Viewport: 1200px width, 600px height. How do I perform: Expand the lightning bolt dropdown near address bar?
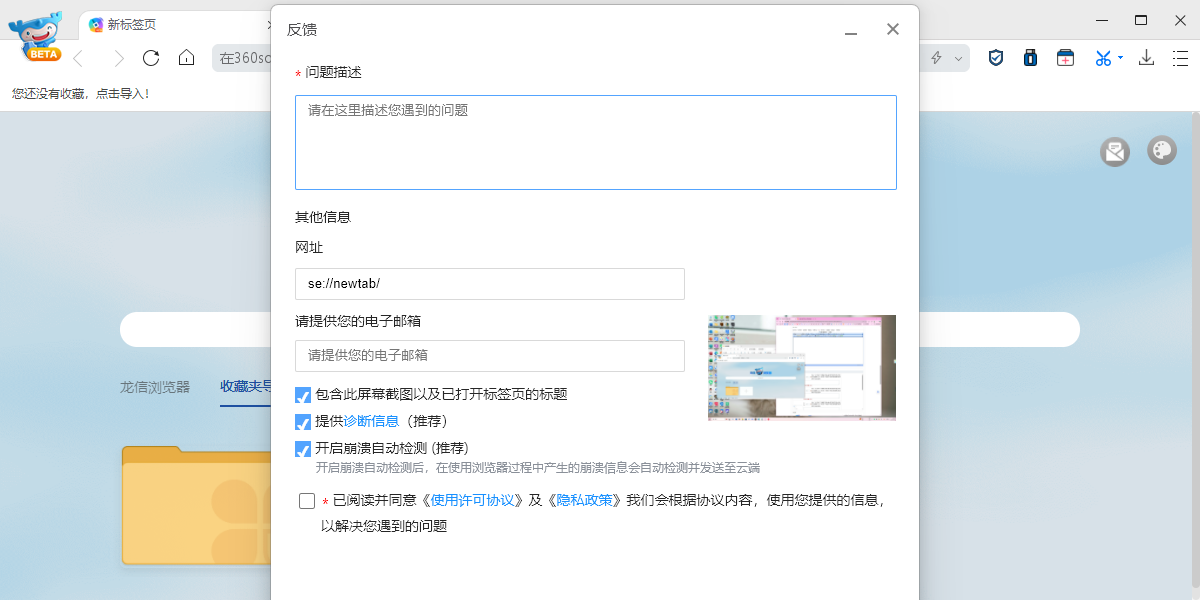960,58
